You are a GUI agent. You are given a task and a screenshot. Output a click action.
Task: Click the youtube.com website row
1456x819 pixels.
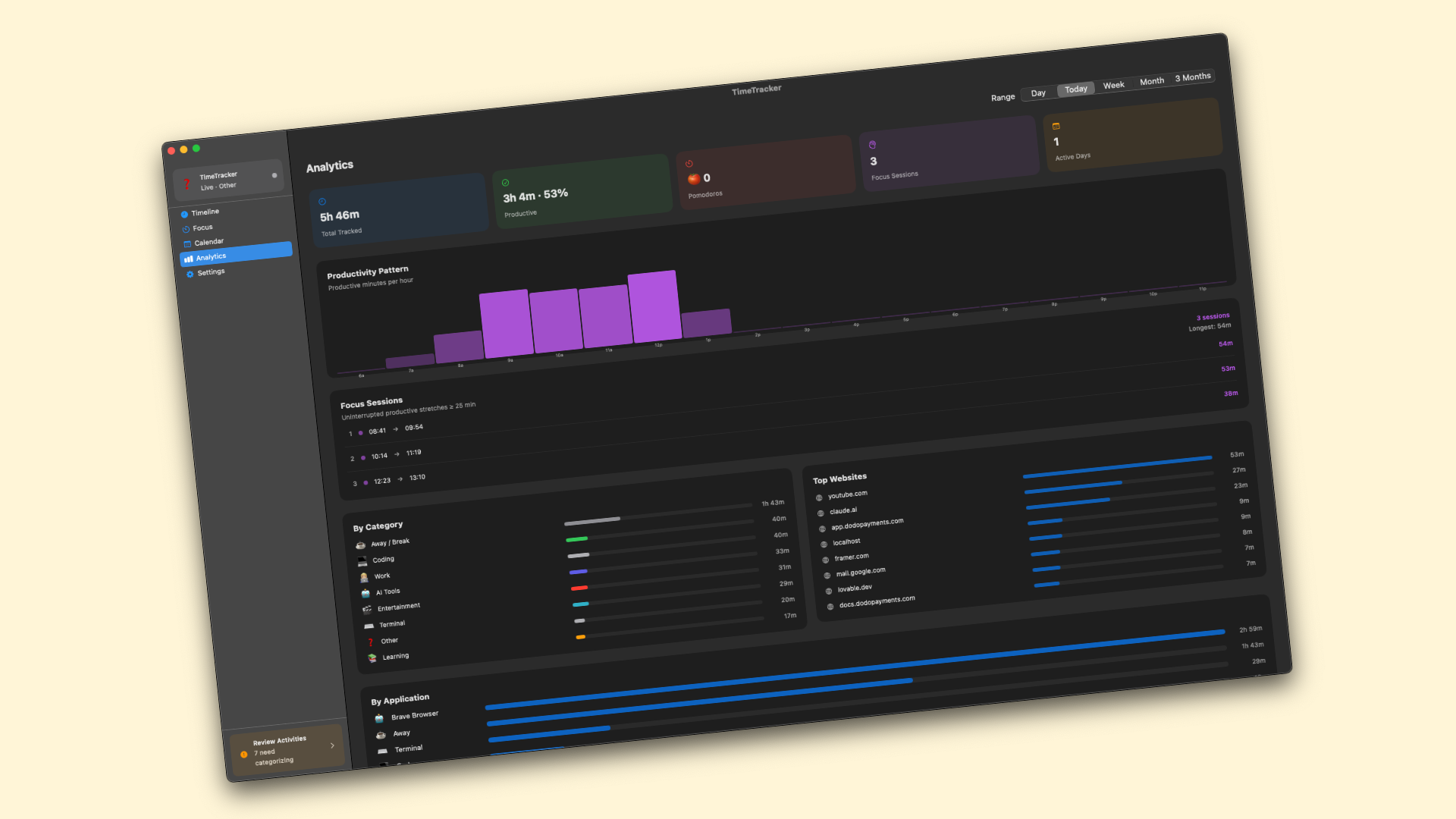pos(1030,476)
